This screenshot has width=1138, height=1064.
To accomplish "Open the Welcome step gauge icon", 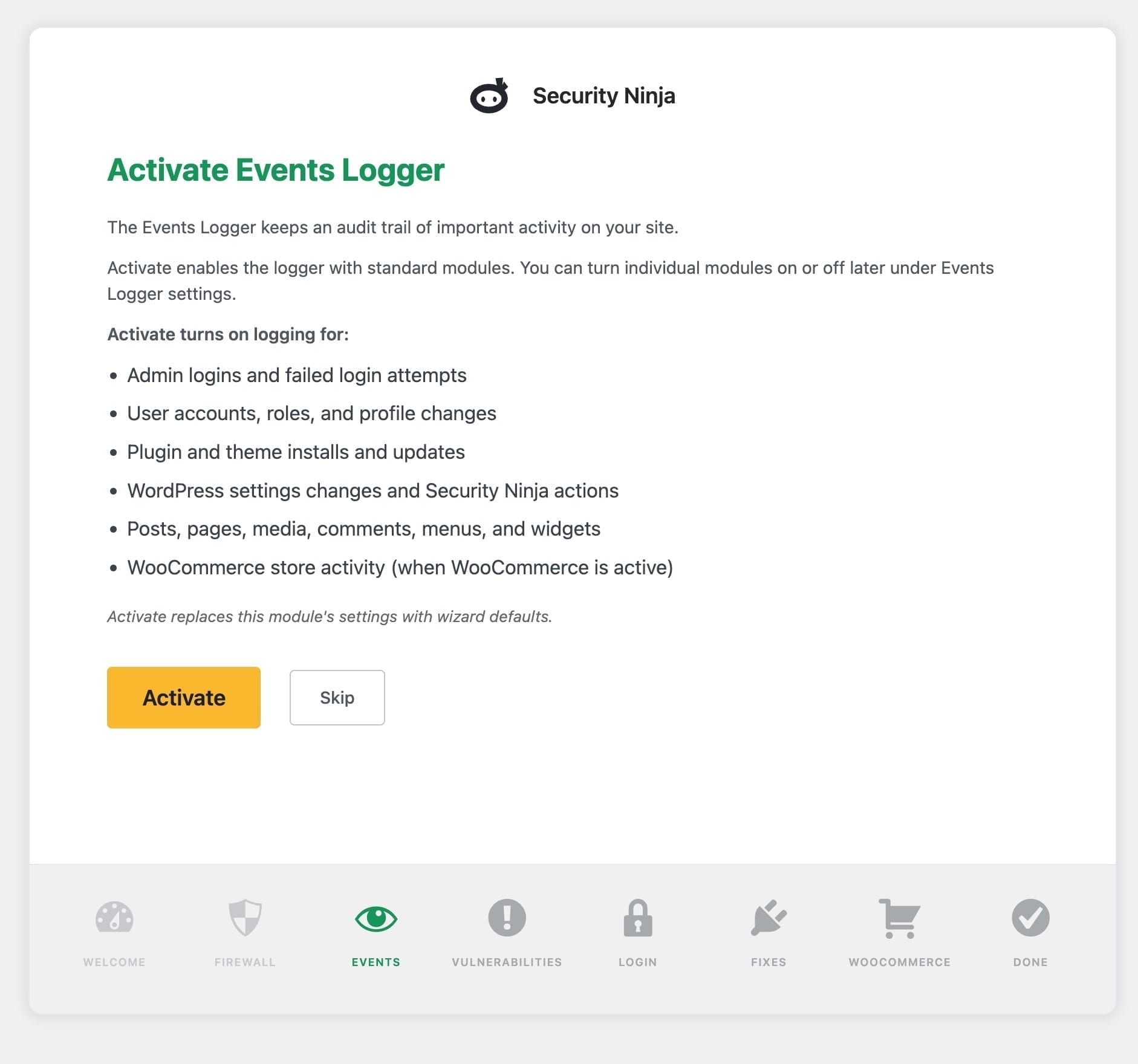I will [x=114, y=918].
